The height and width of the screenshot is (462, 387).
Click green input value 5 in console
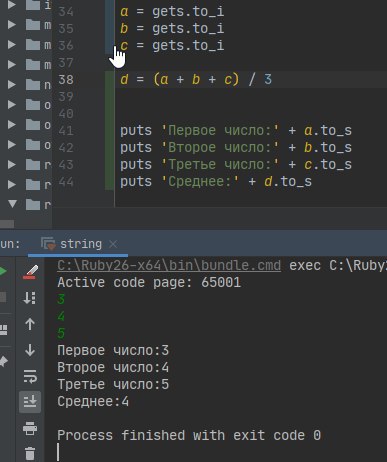pyautogui.click(x=61, y=333)
